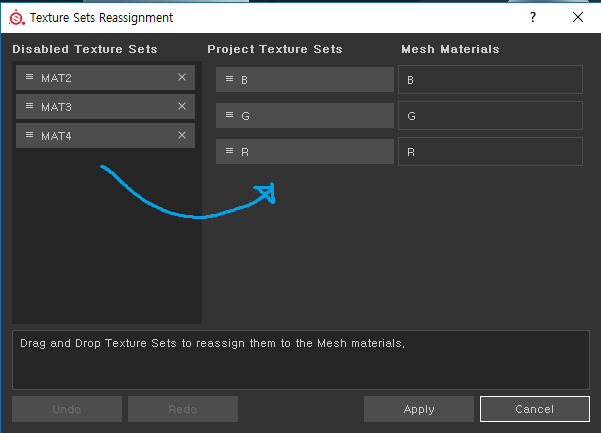Select project texture set R
The height and width of the screenshot is (433, 601).
[x=305, y=151]
